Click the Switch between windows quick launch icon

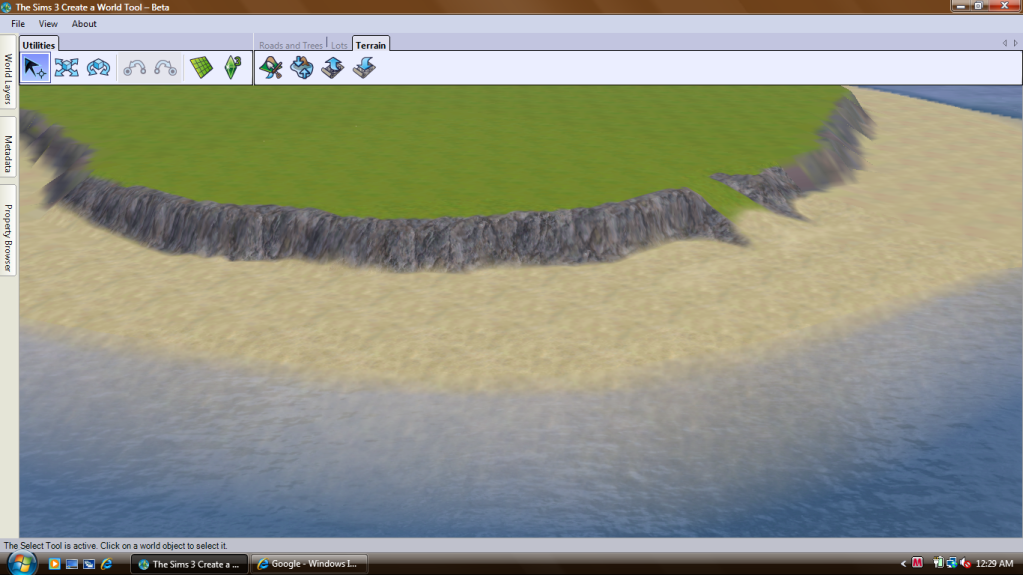(89, 564)
